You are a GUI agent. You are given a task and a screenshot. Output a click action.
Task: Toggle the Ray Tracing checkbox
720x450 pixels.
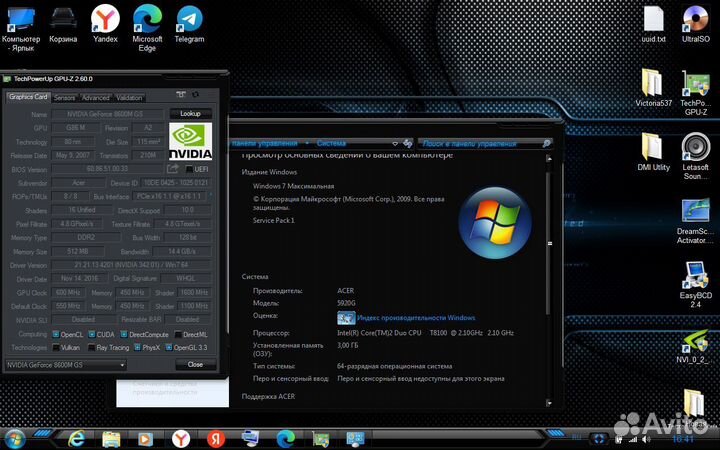pos(92,348)
